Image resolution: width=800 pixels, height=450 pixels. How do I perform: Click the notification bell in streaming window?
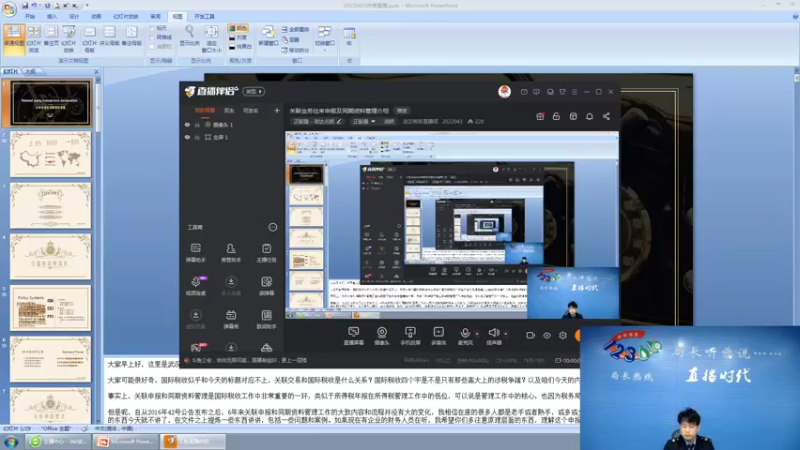[589, 116]
